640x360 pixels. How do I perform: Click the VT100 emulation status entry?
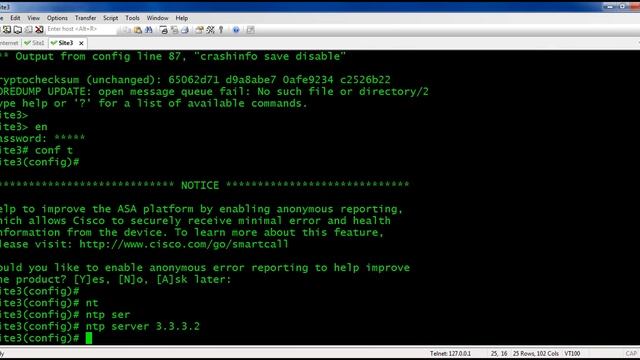tap(572, 353)
